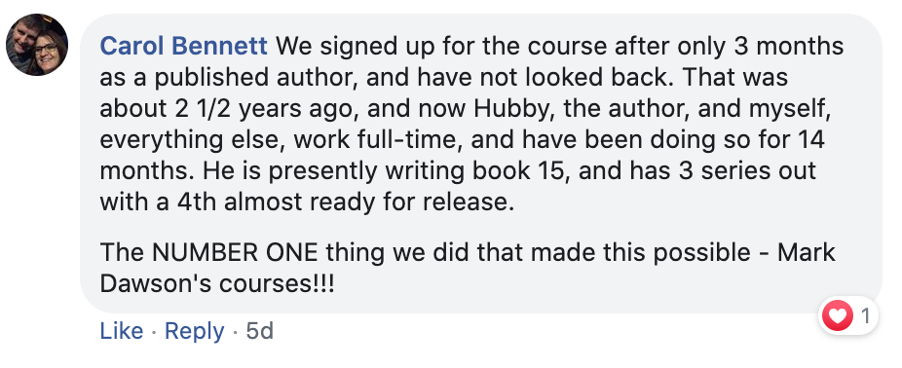Click the phrase 'almost ready for release'
Image resolution: width=902 pixels, height=368 pixels.
369,202
